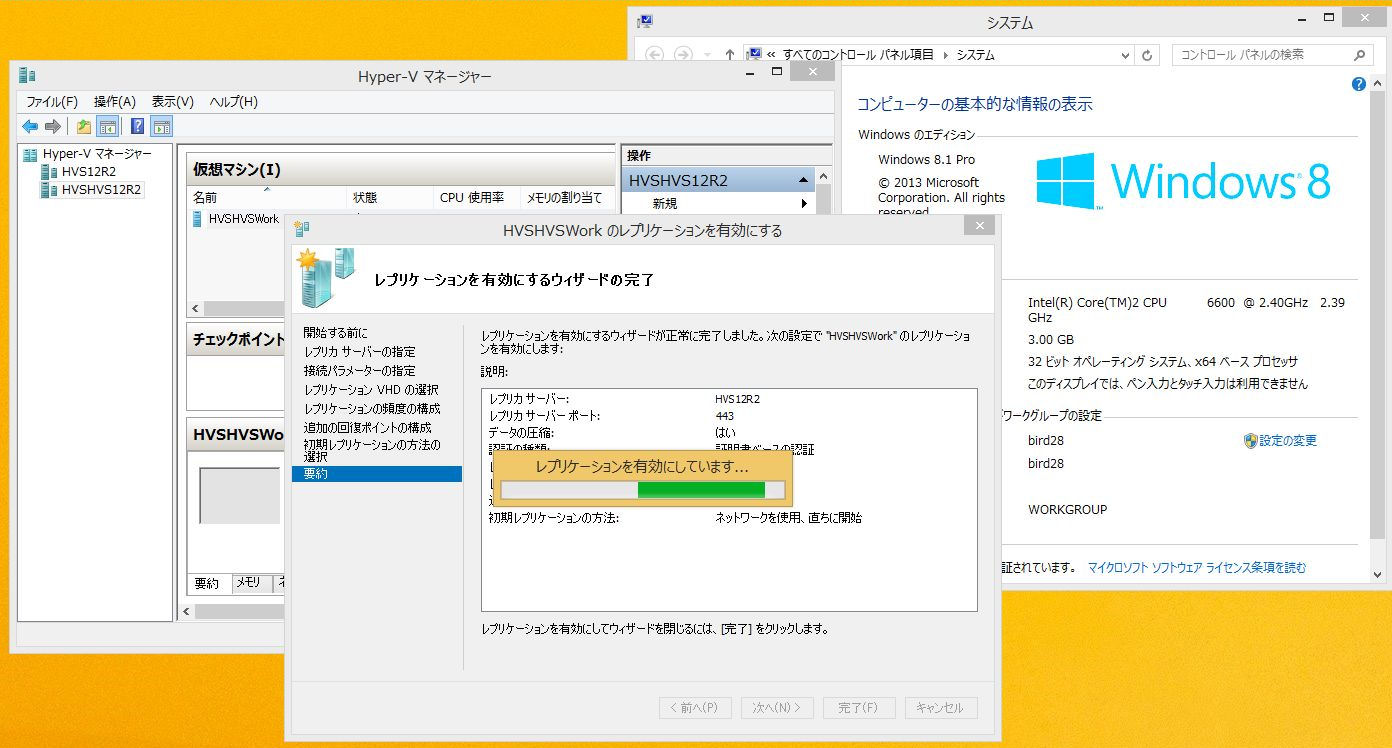
Task: Sort by メモリの割り当て column header
Action: pyautogui.click(x=565, y=198)
